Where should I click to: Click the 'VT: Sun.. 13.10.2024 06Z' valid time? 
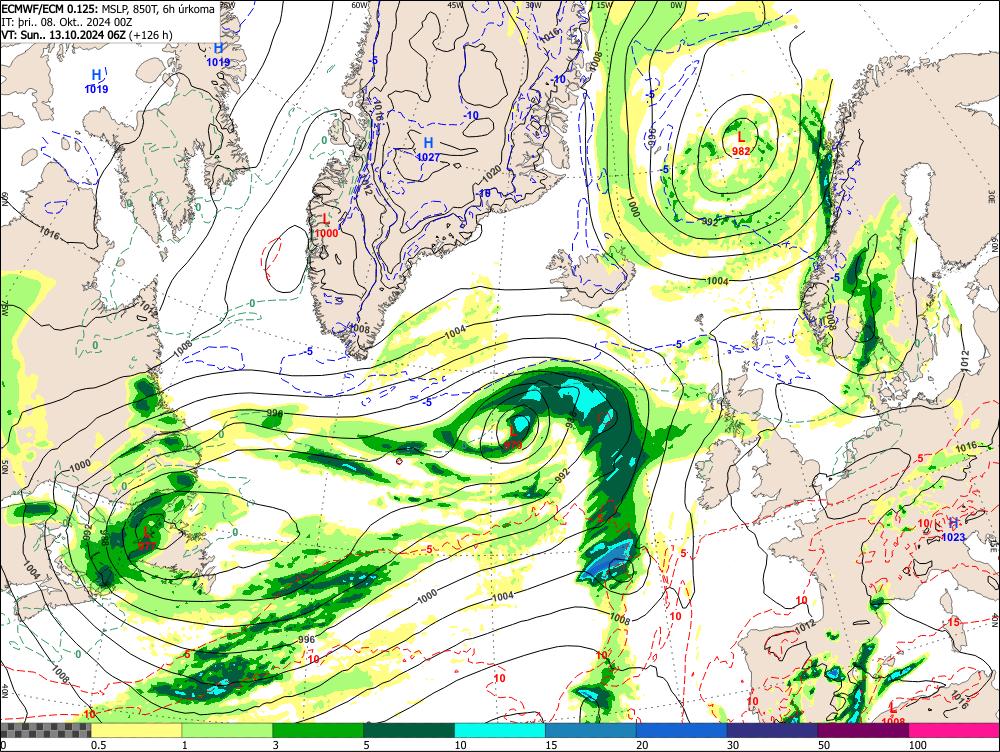(x=64, y=34)
